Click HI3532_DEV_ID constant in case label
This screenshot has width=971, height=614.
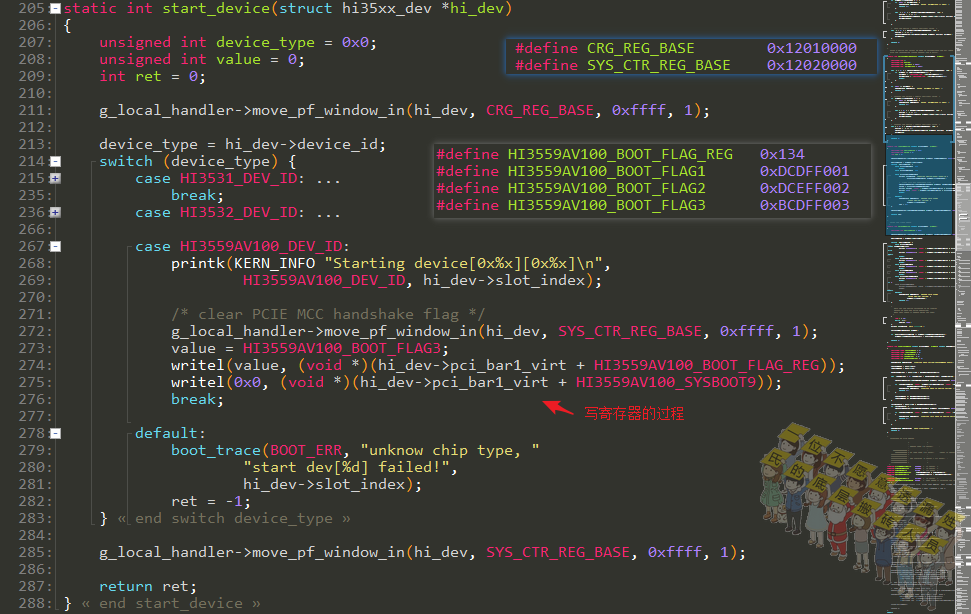click(238, 212)
